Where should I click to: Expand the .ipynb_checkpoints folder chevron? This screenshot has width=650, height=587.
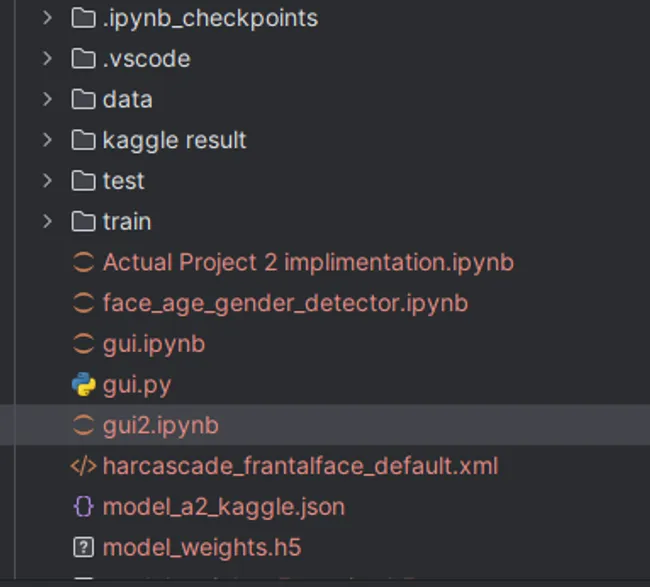point(47,18)
